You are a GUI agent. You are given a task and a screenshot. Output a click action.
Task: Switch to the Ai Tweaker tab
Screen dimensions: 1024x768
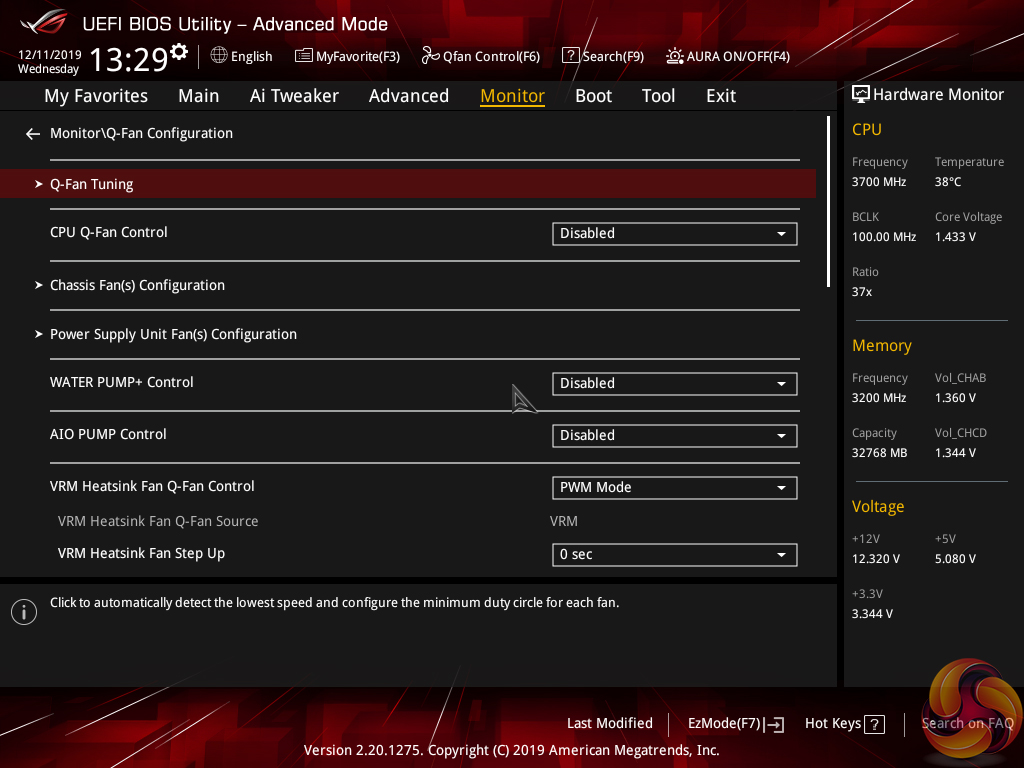point(294,96)
